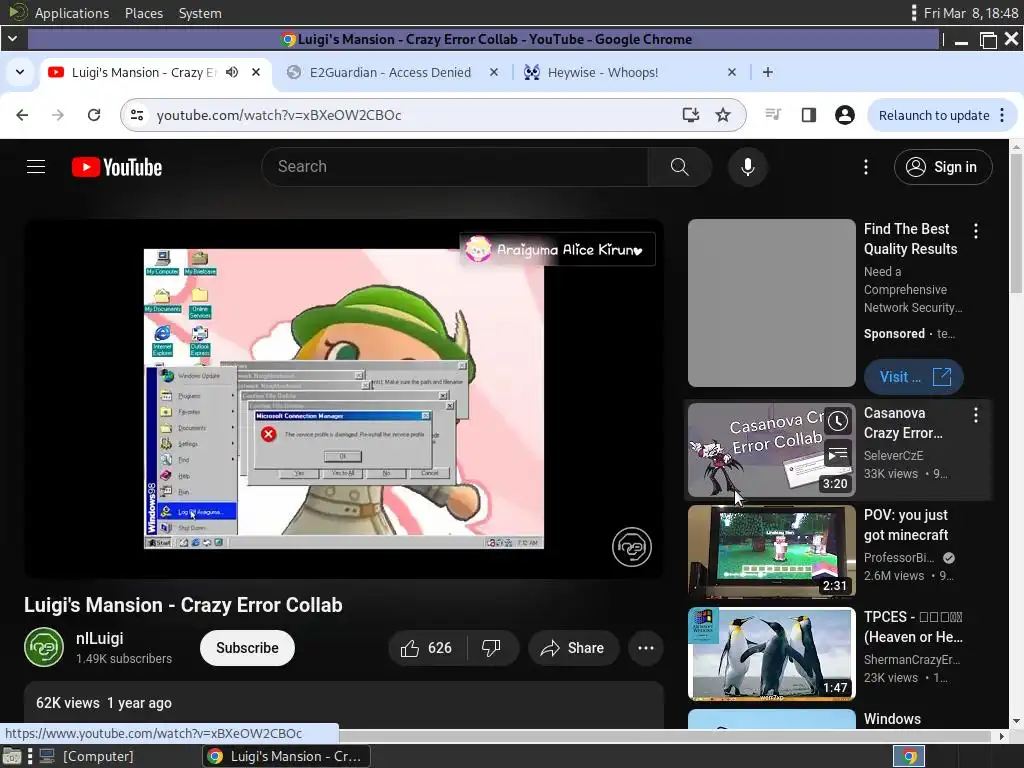Image resolution: width=1024 pixels, height=768 pixels.
Task: Open more actions ellipsis below video
Action: pyautogui.click(x=646, y=648)
